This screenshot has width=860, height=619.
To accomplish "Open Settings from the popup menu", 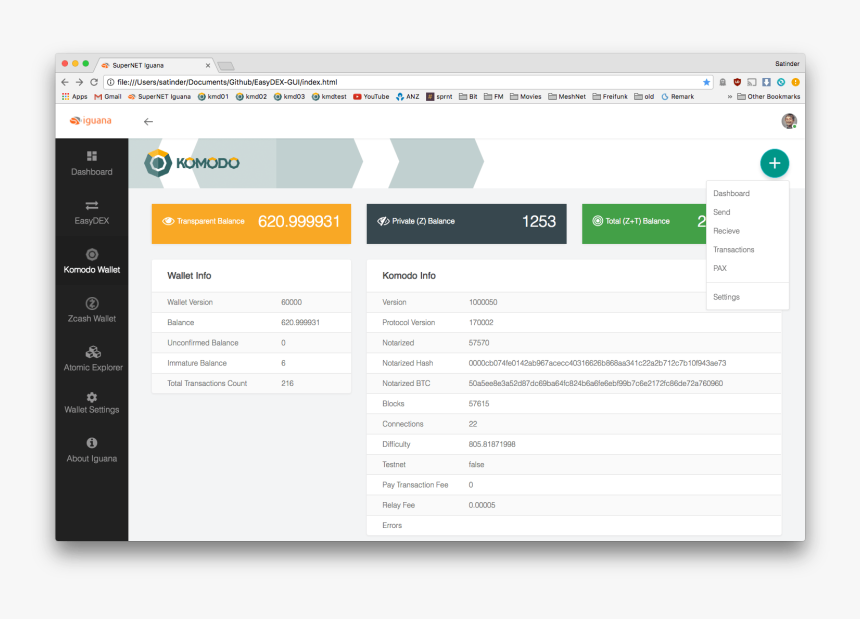I will [726, 297].
